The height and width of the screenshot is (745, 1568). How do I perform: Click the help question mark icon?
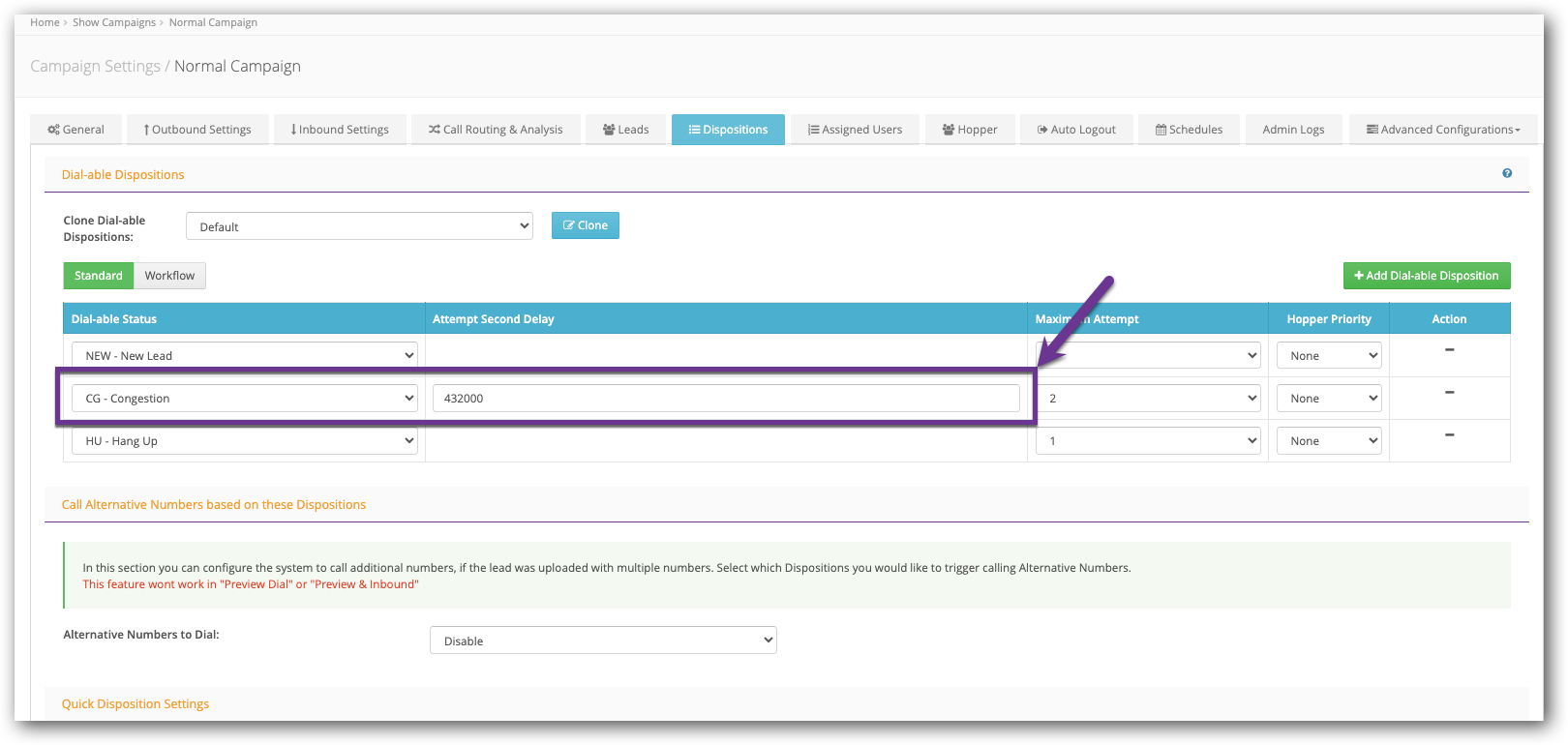(x=1507, y=173)
